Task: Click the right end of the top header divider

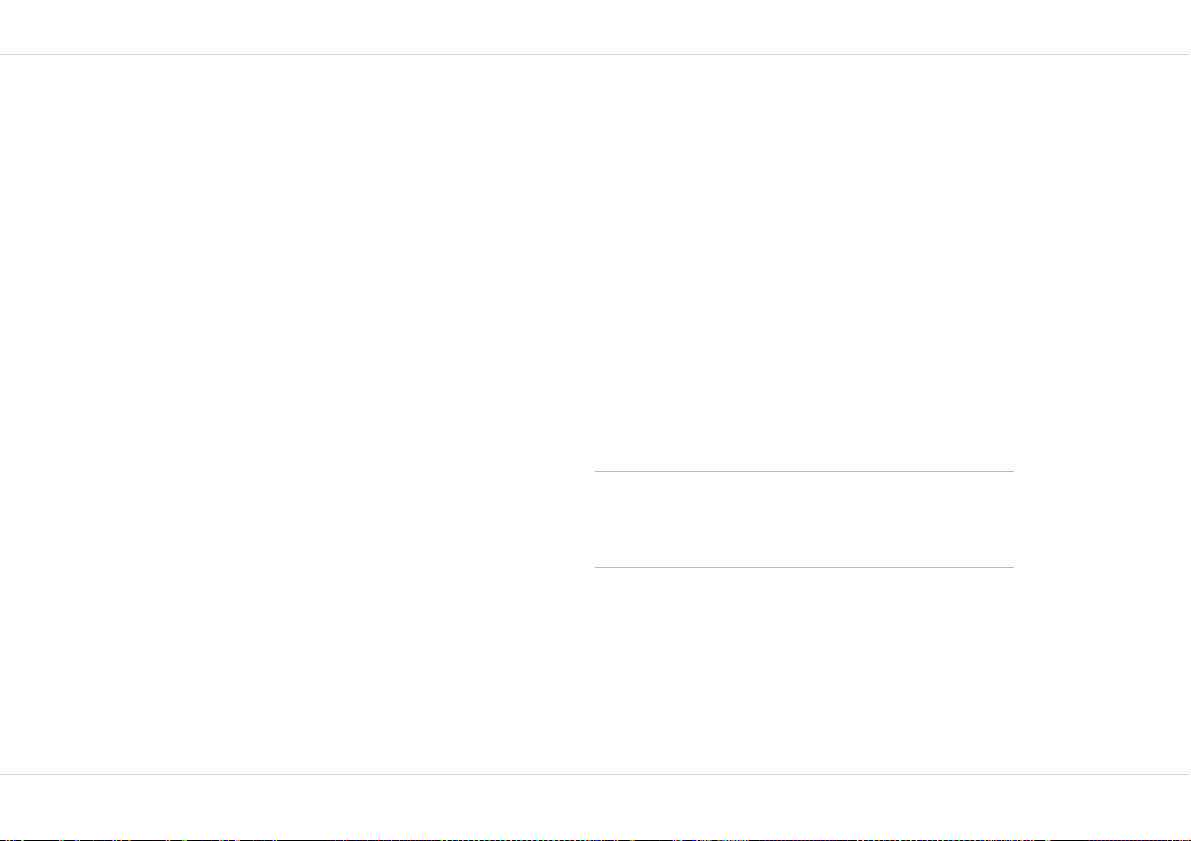Action: (x=1188, y=55)
